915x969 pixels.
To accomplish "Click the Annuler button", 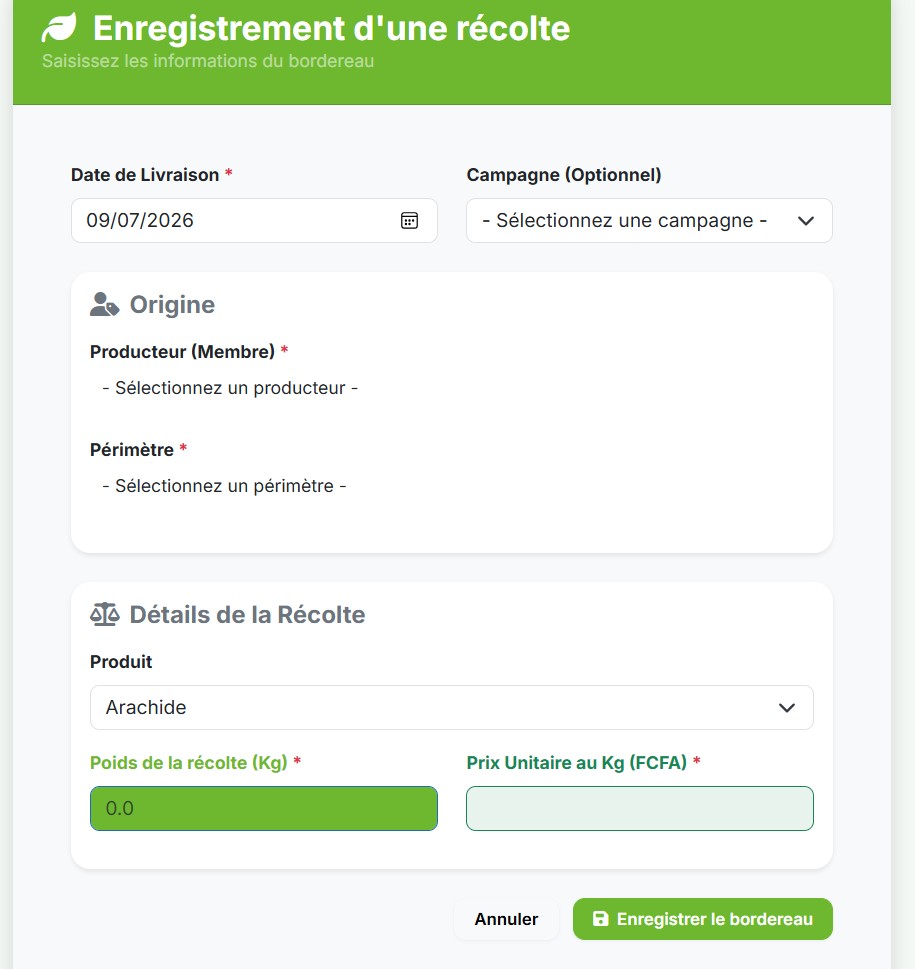I will 506,919.
